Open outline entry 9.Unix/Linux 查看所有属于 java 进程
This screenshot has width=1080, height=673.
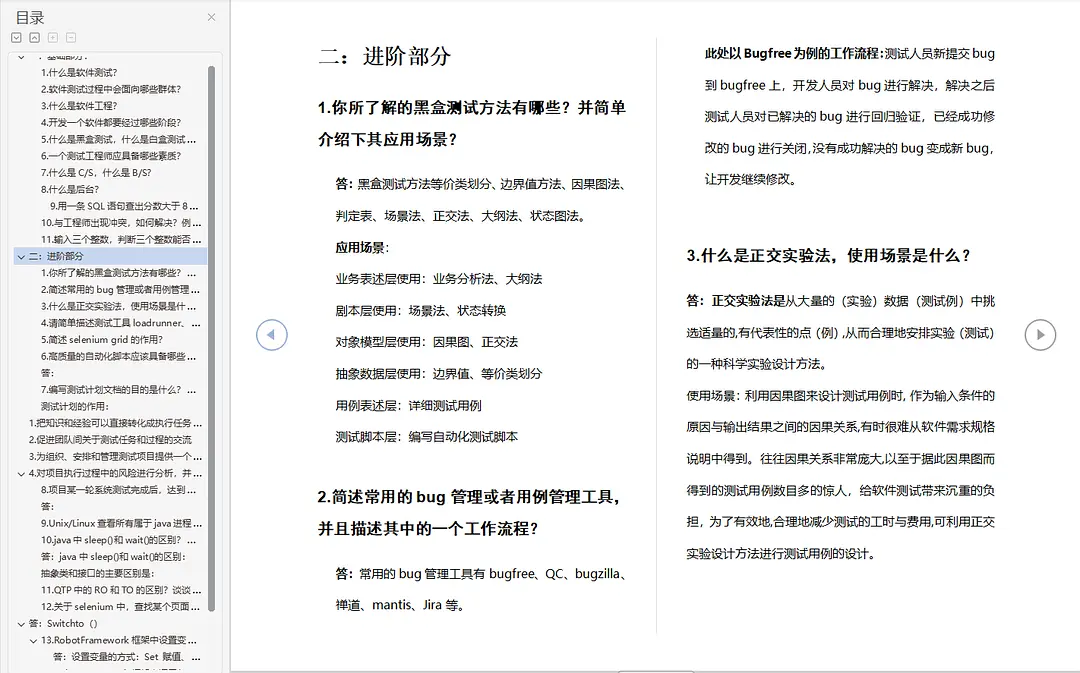[121, 524]
